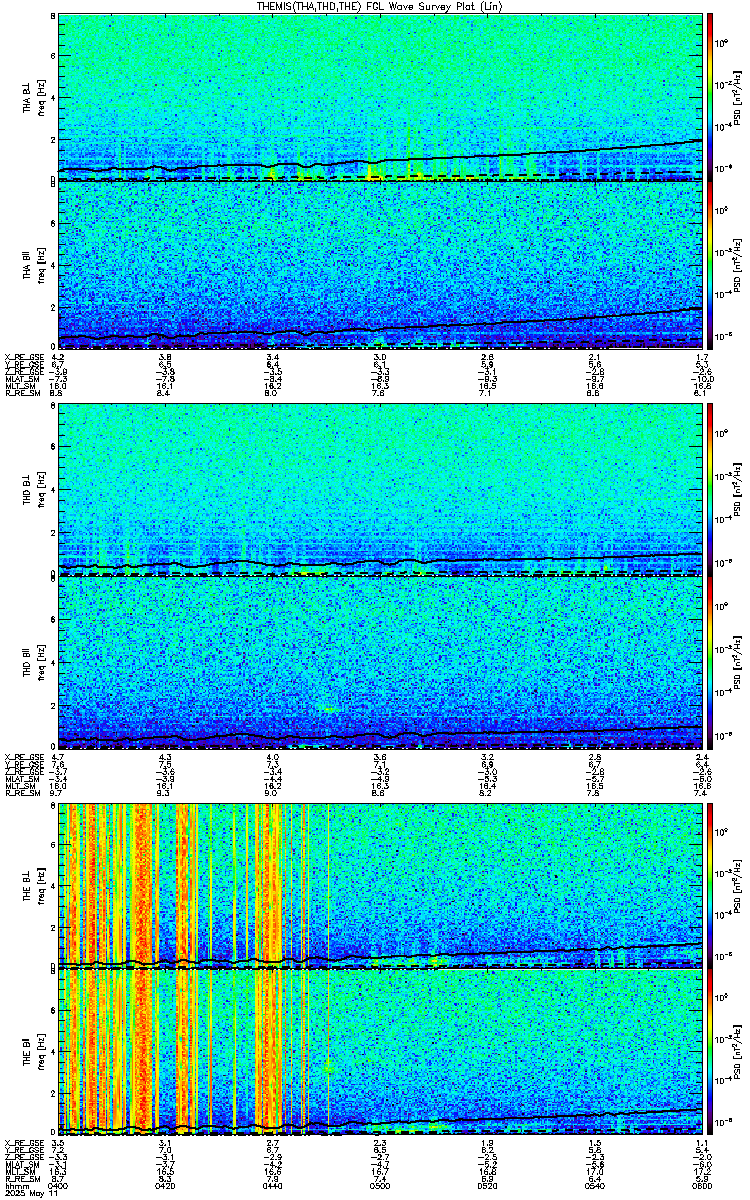Select the THD B-parallel spectrogram panel
The width and height of the screenshot is (750, 1200).
pos(380,661)
